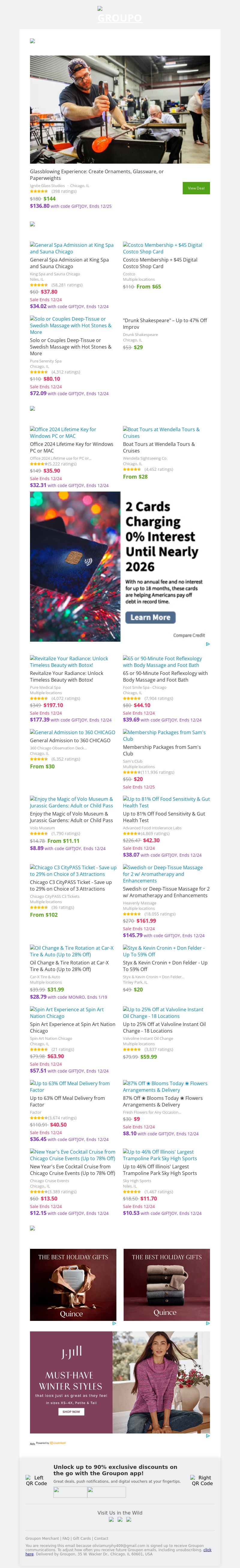Viewport: 240px width, 1568px height.
Task: Click the Right QR Code image
Action: 202,1480
